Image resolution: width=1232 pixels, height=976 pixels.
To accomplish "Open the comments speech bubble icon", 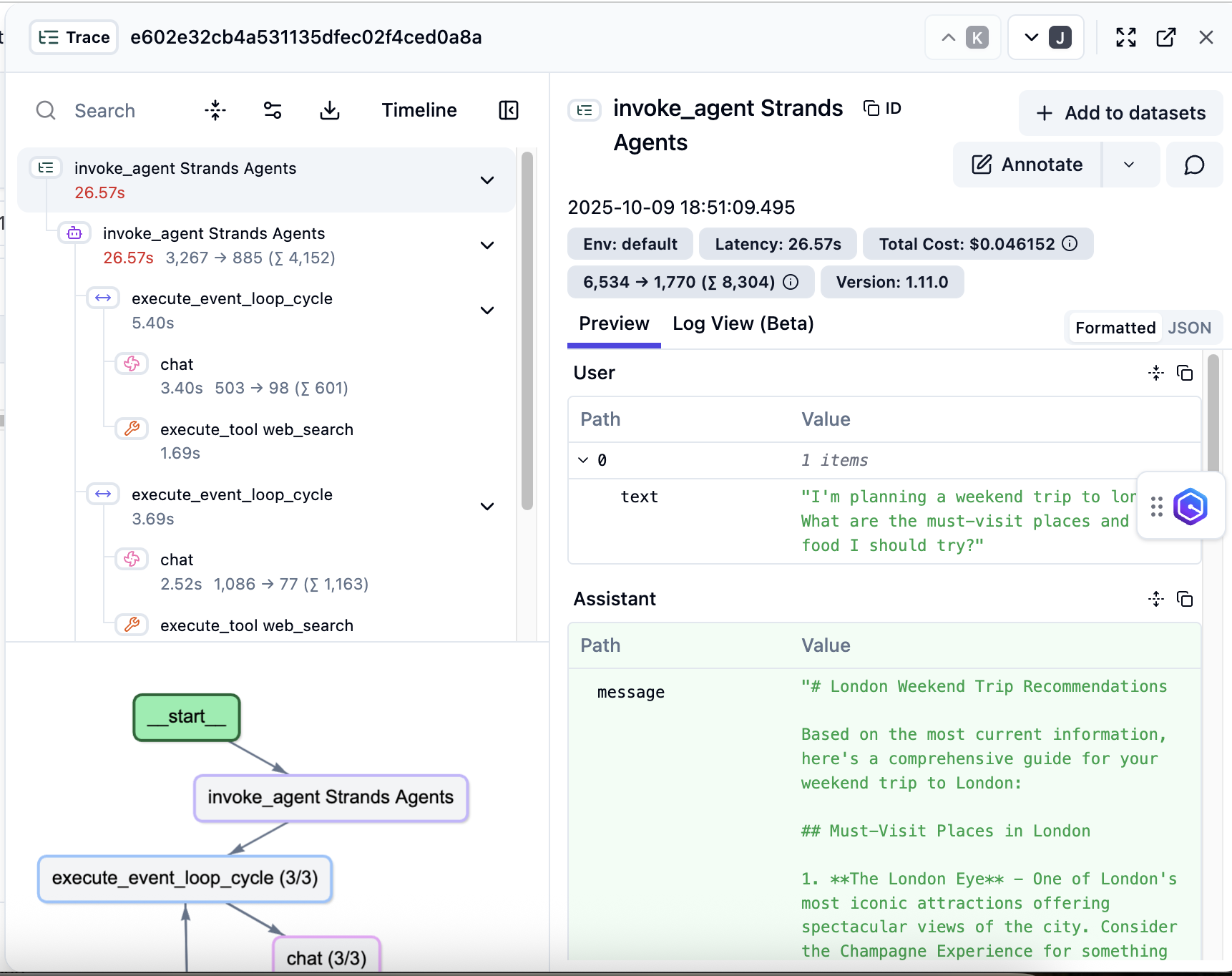I will [x=1194, y=165].
